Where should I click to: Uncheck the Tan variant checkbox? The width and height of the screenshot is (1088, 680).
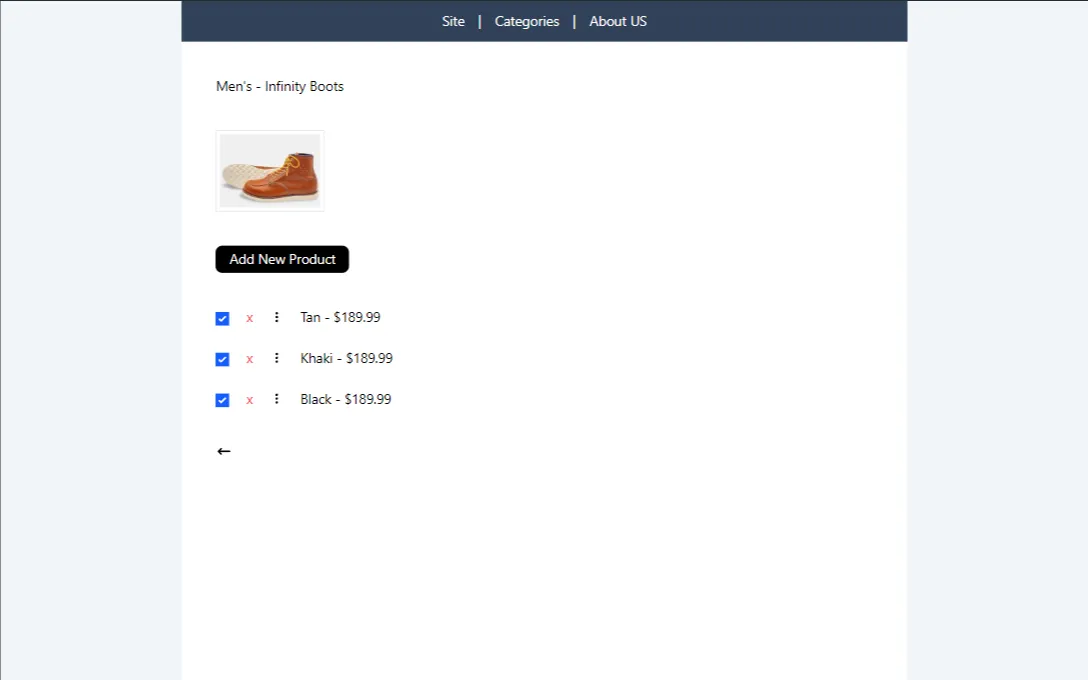[222, 318]
